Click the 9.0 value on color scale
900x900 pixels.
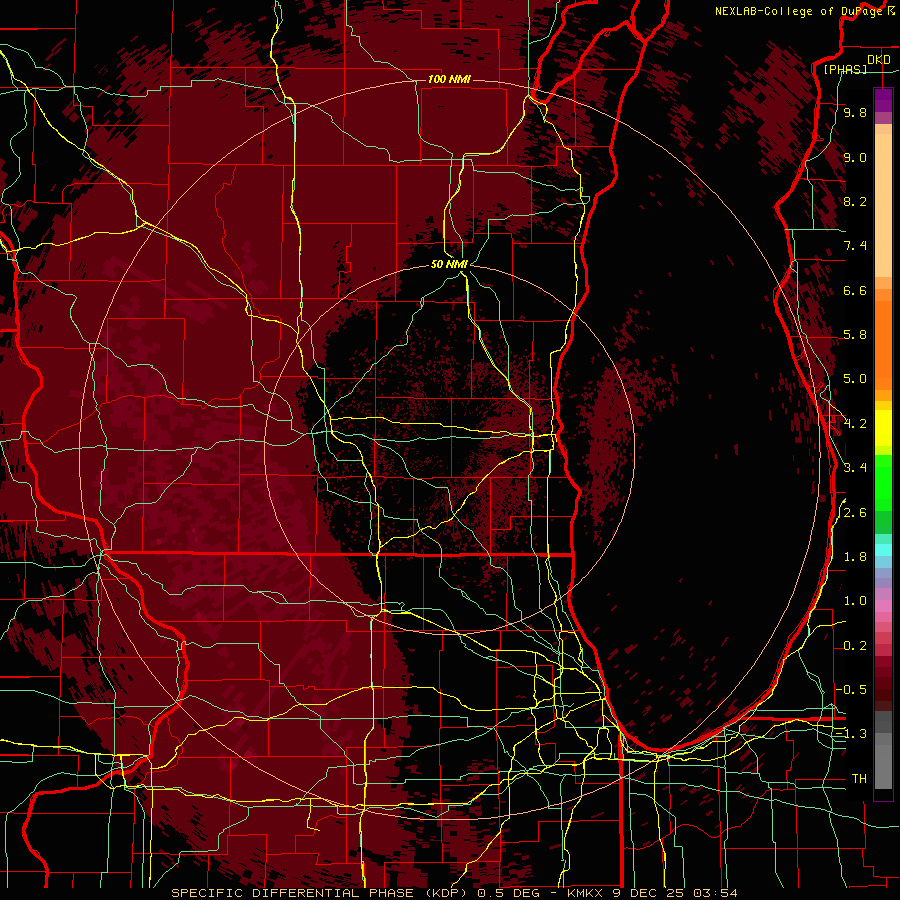tap(855, 158)
